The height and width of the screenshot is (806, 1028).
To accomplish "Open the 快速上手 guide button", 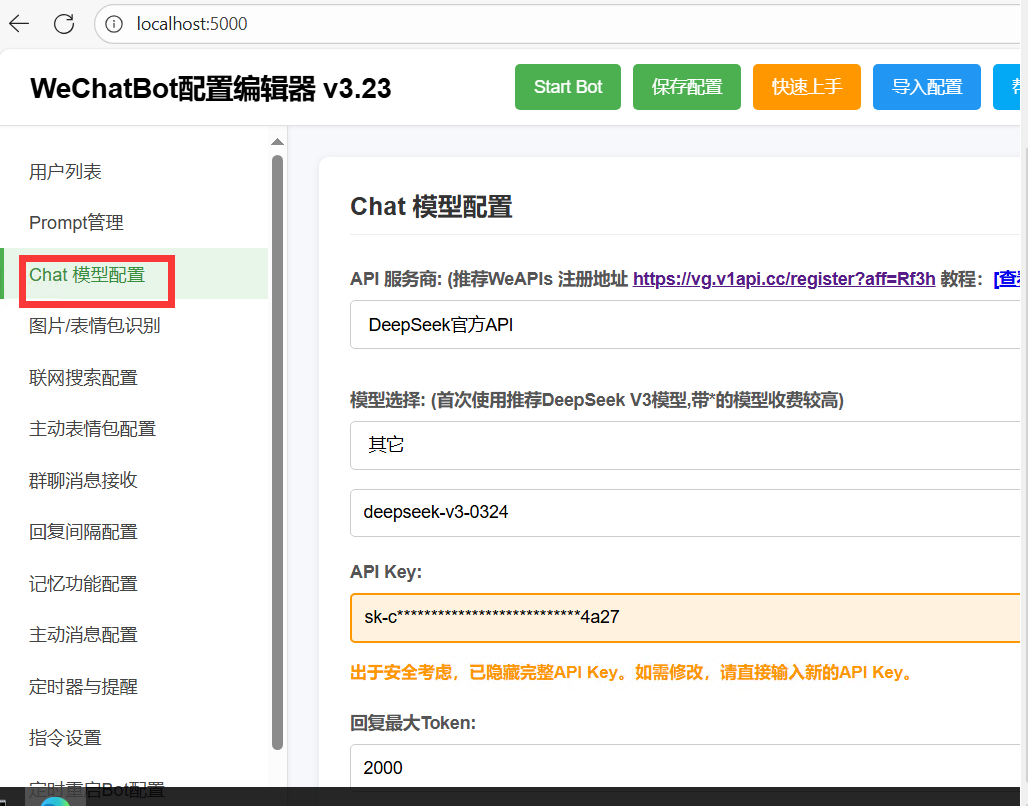I will 806,87.
